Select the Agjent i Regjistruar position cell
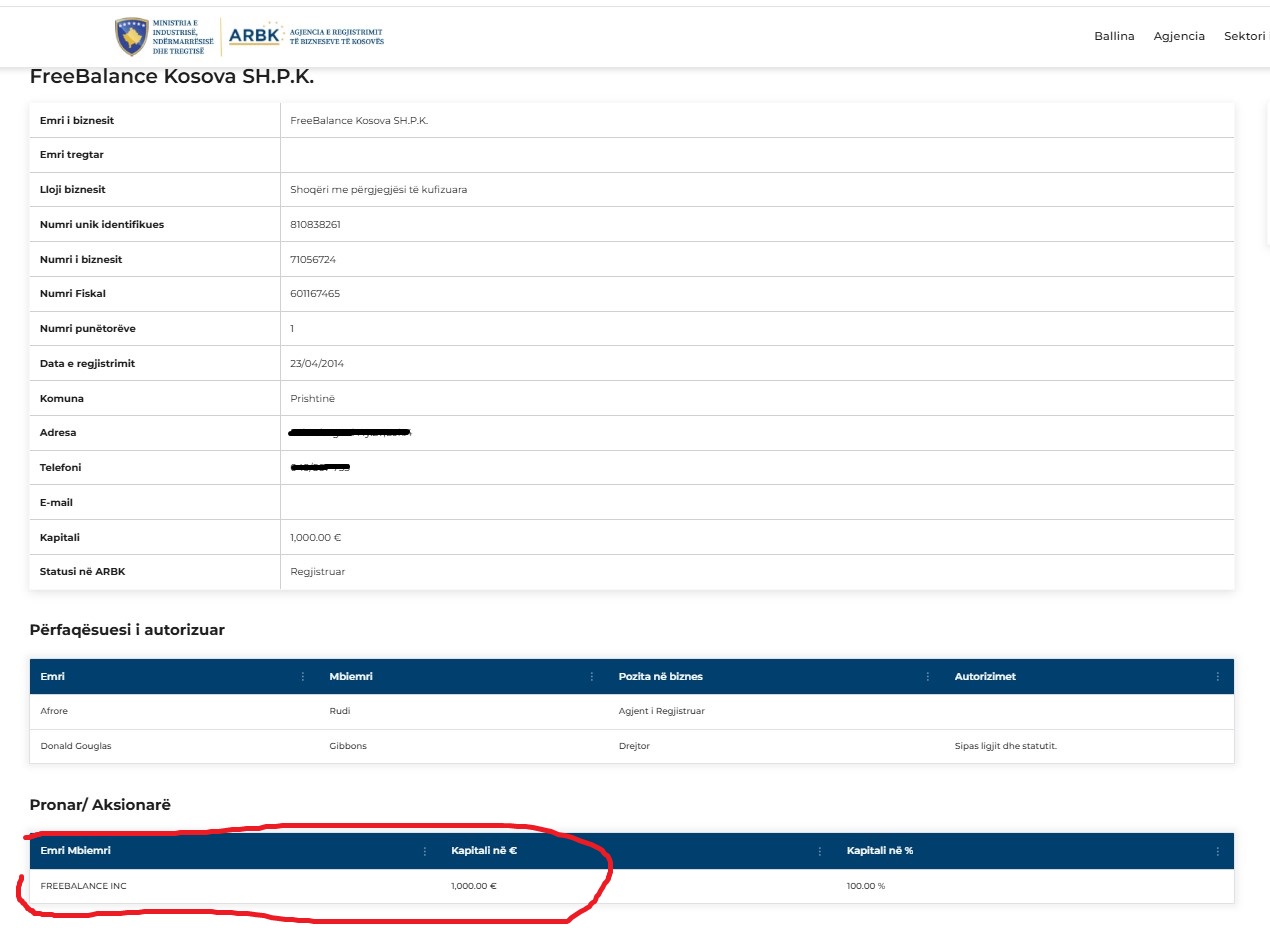 pos(663,712)
